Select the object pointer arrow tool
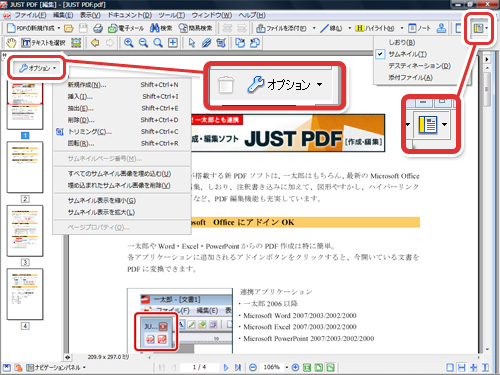Screen dimensions: 500x375 click(x=192, y=43)
